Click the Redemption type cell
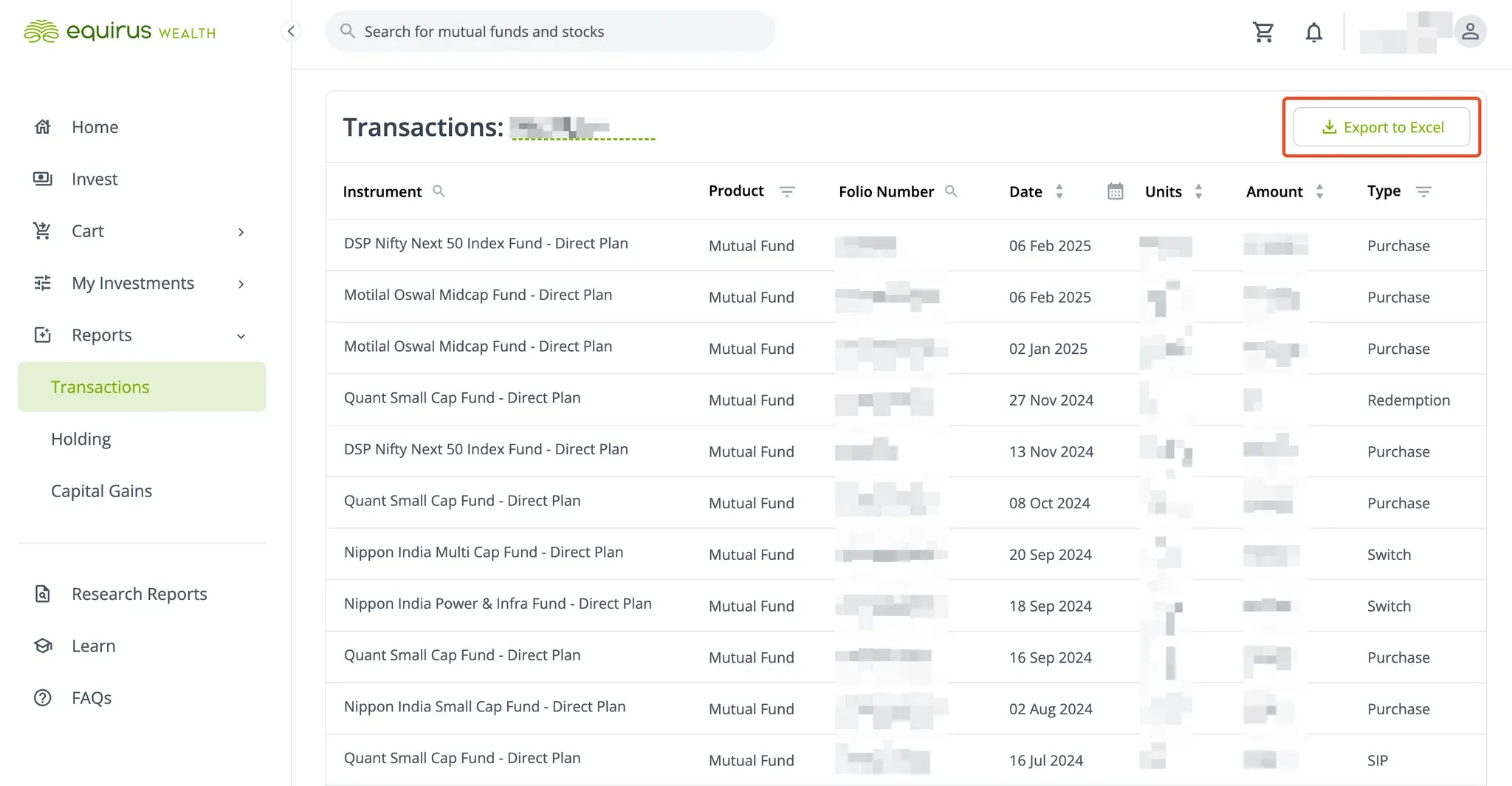 (x=1409, y=400)
